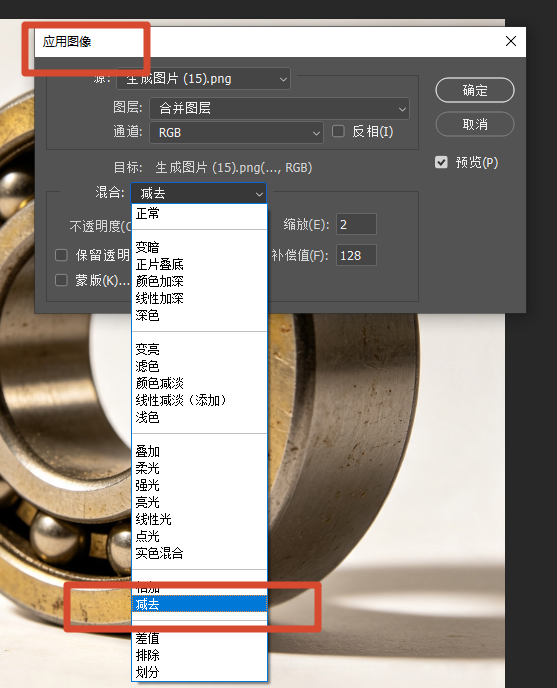Viewport: 557px width, 688px height.
Task: Select 变亮 blend mode
Action: (199, 349)
